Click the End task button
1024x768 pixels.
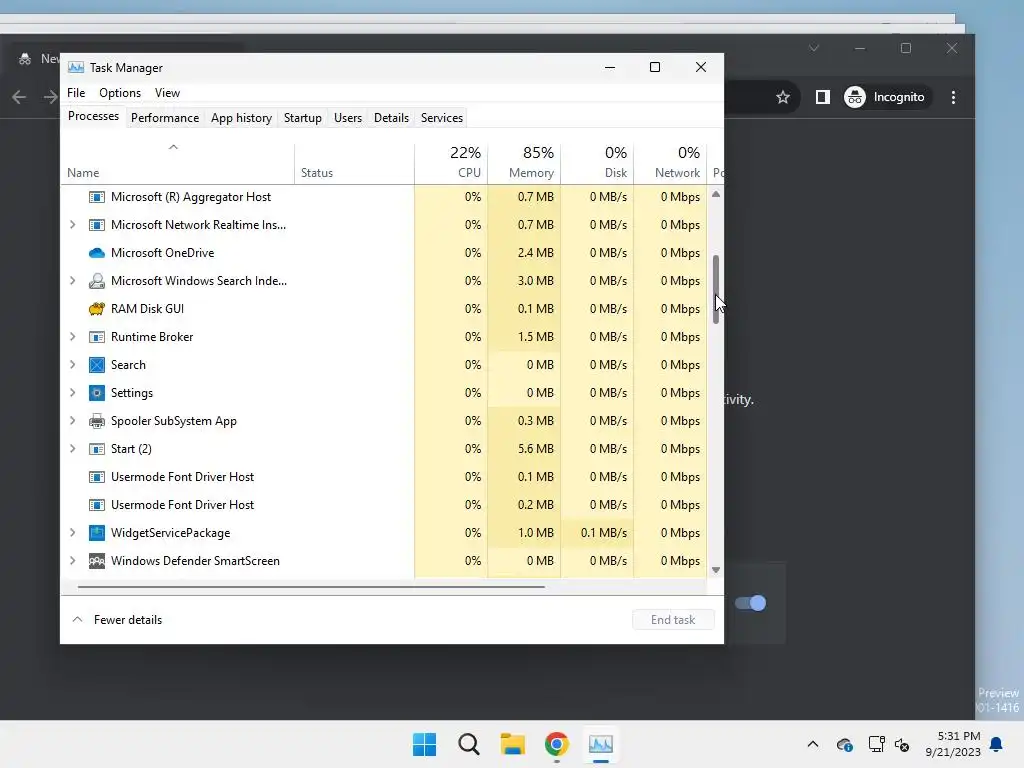(x=673, y=620)
